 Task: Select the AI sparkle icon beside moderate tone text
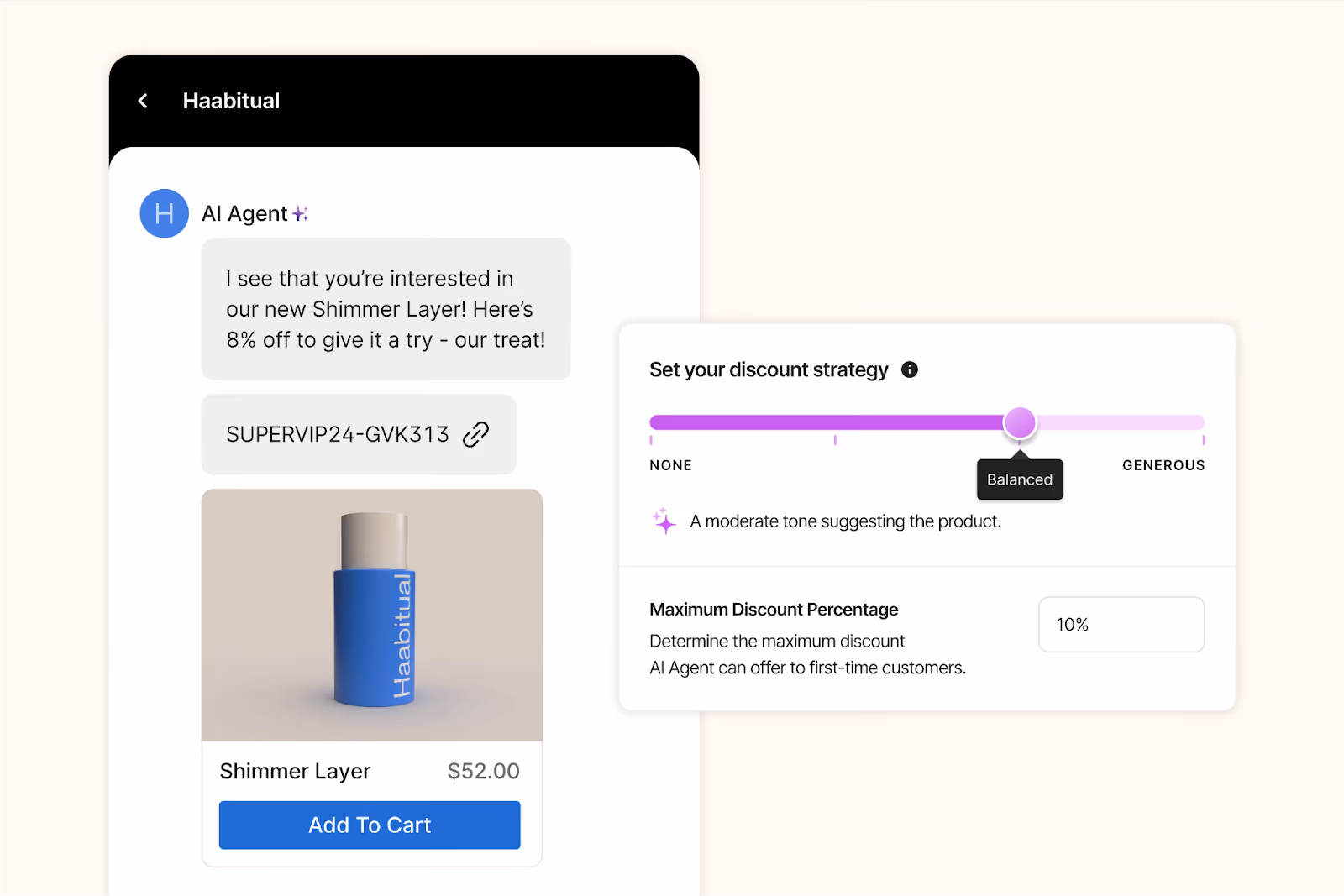coord(664,521)
